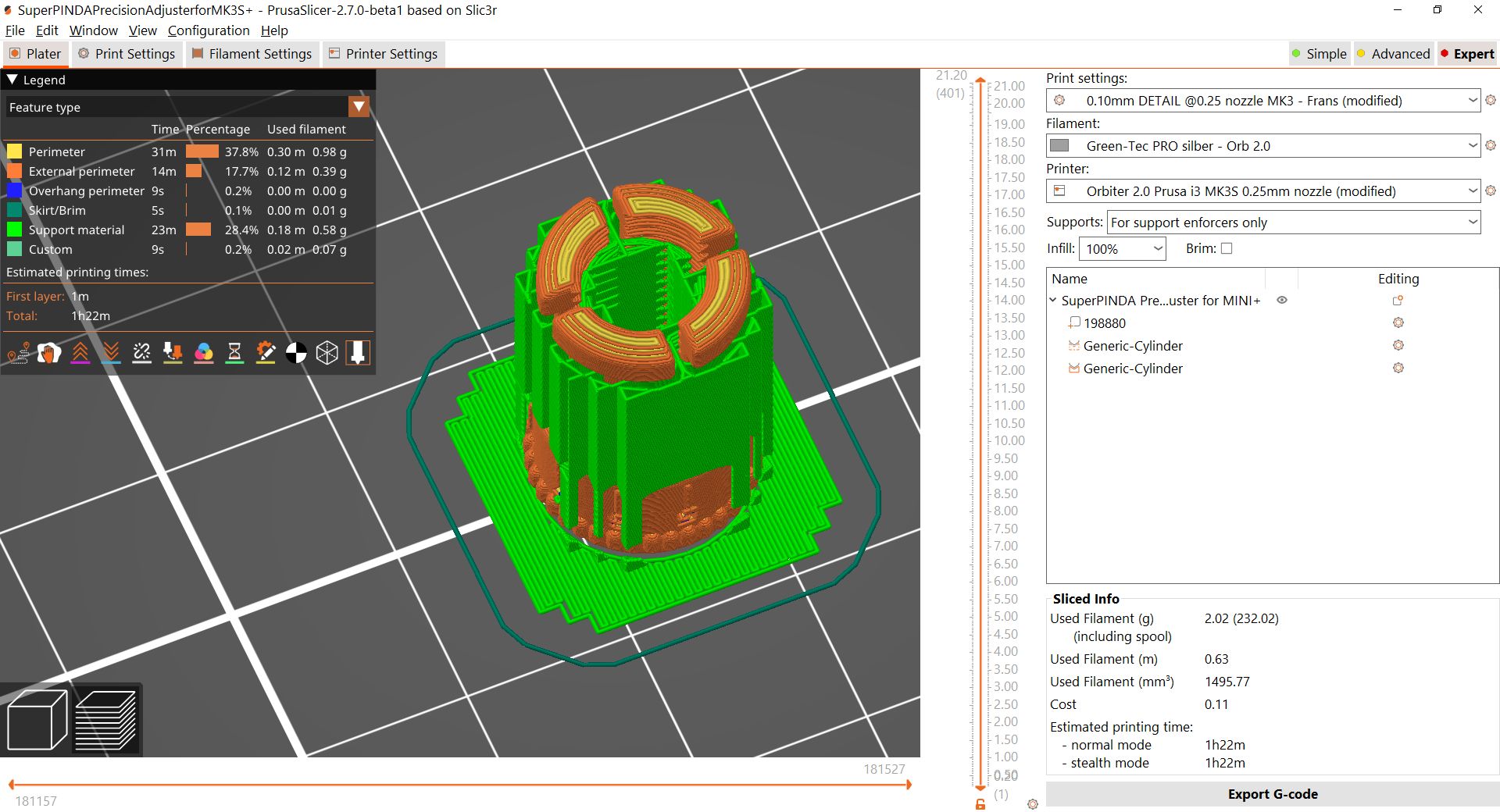Enable the Brim checkbox
The image size is (1500, 812).
point(1227,248)
